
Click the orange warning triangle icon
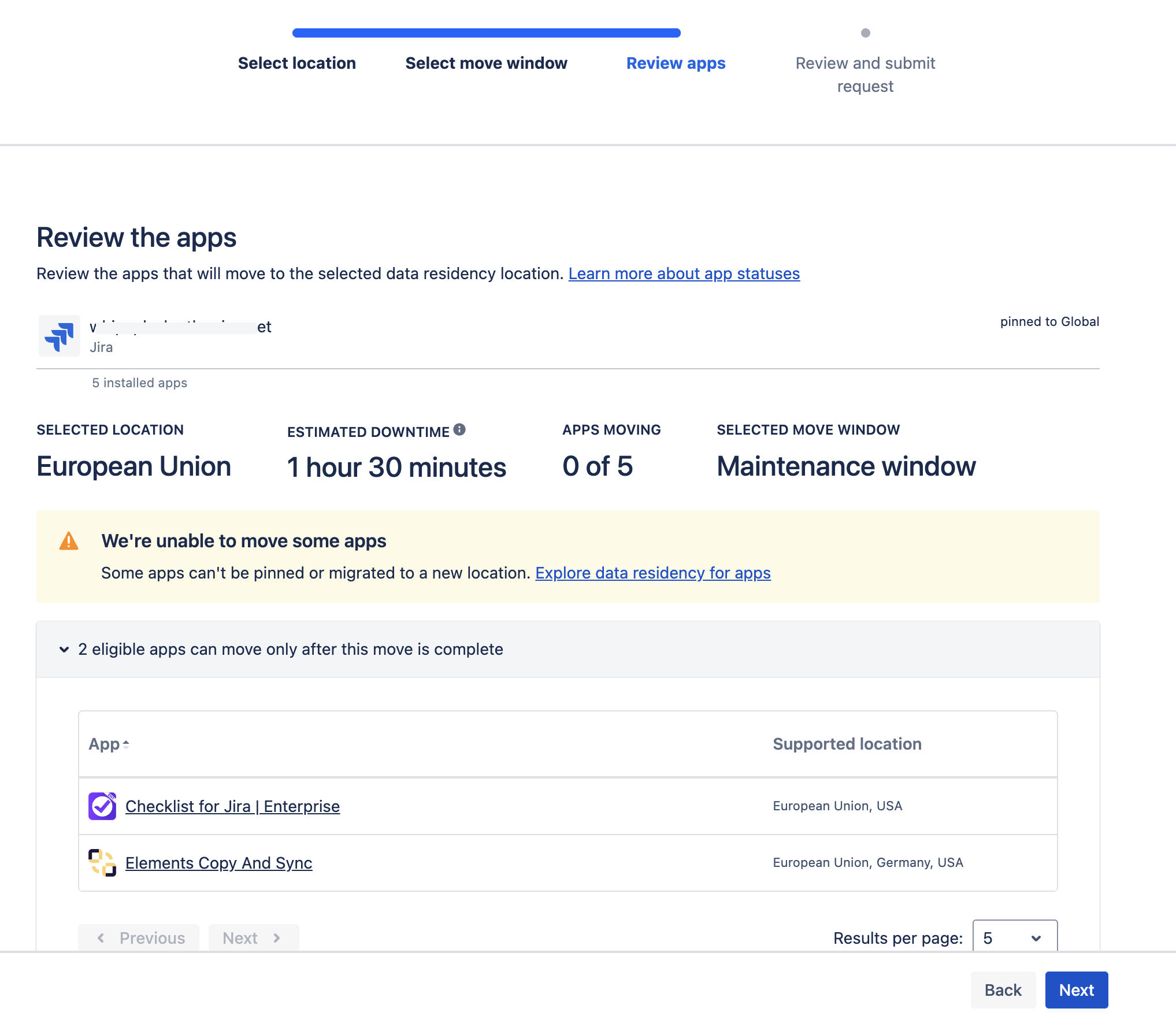(x=69, y=542)
